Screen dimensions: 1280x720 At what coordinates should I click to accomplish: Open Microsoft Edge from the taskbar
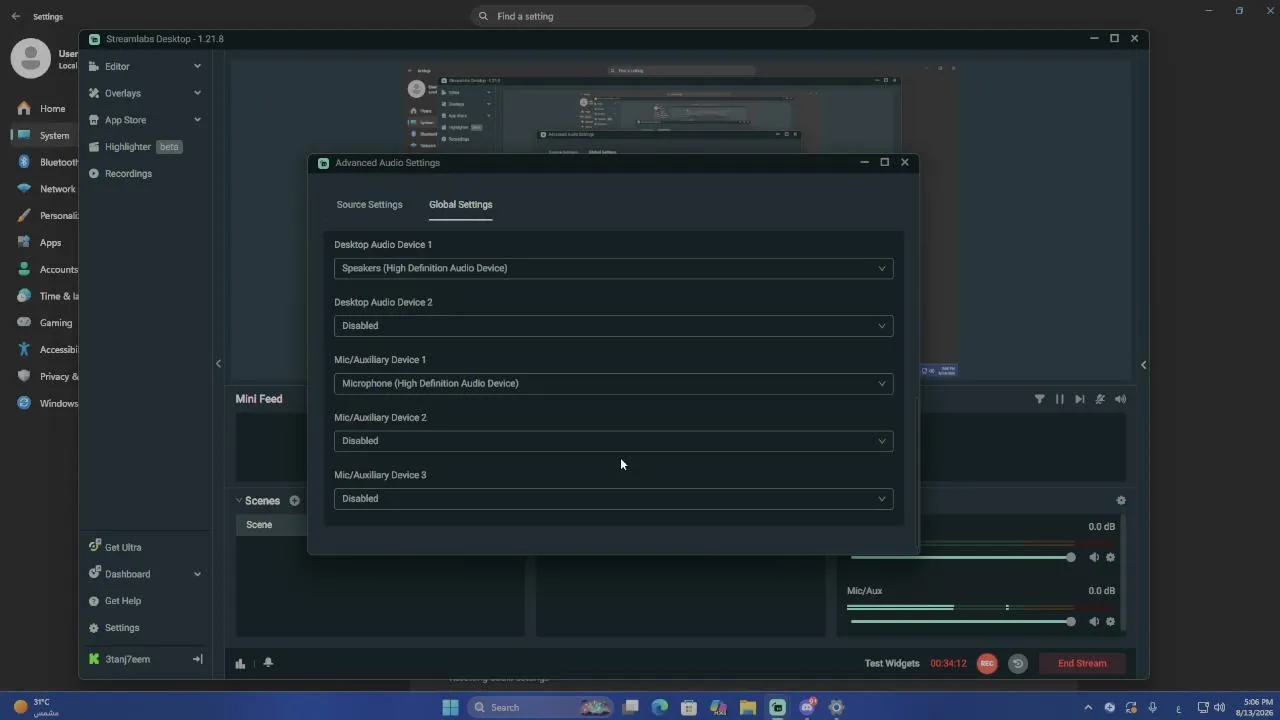(x=660, y=707)
